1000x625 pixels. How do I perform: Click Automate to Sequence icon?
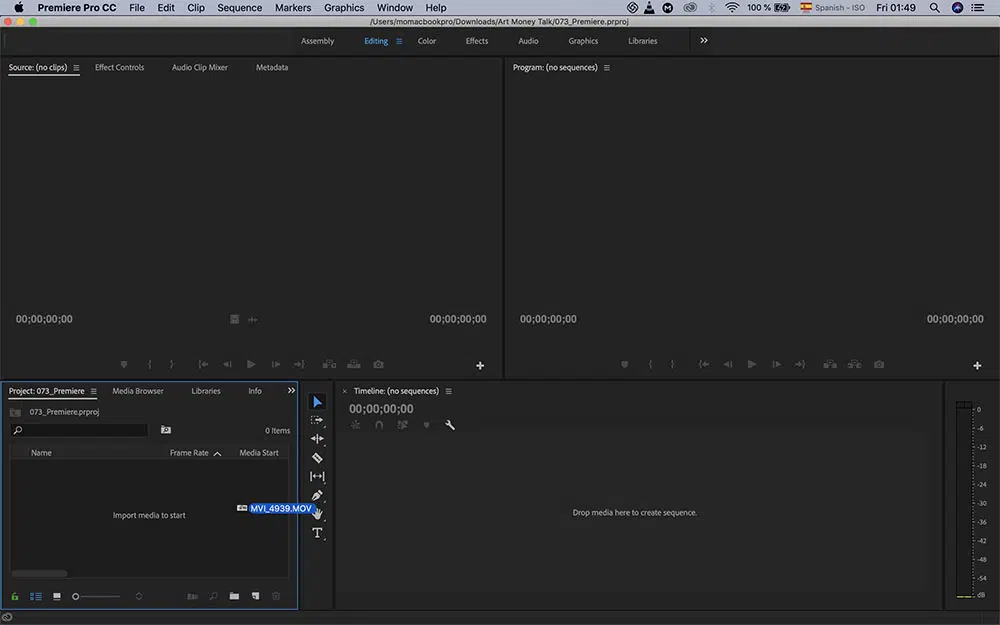[x=192, y=596]
